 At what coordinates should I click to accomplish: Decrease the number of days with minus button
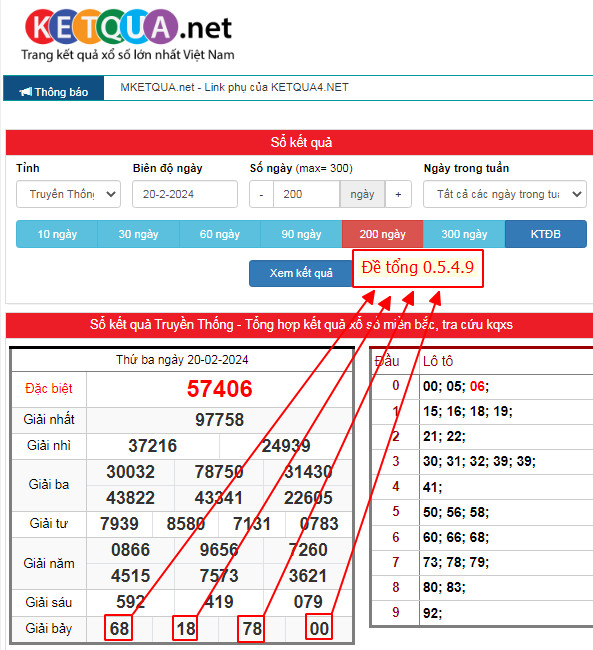pyautogui.click(x=261, y=194)
